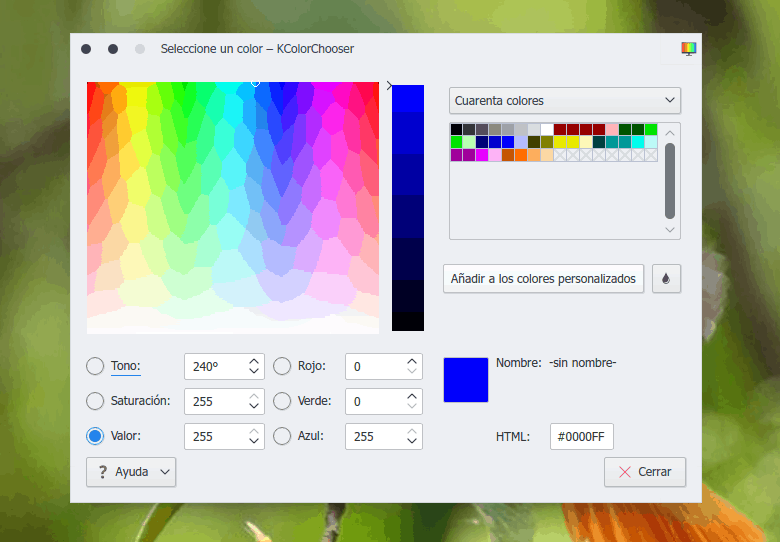Click the large blue current color preview
Viewport: 780px width, 542px height.
(x=466, y=380)
